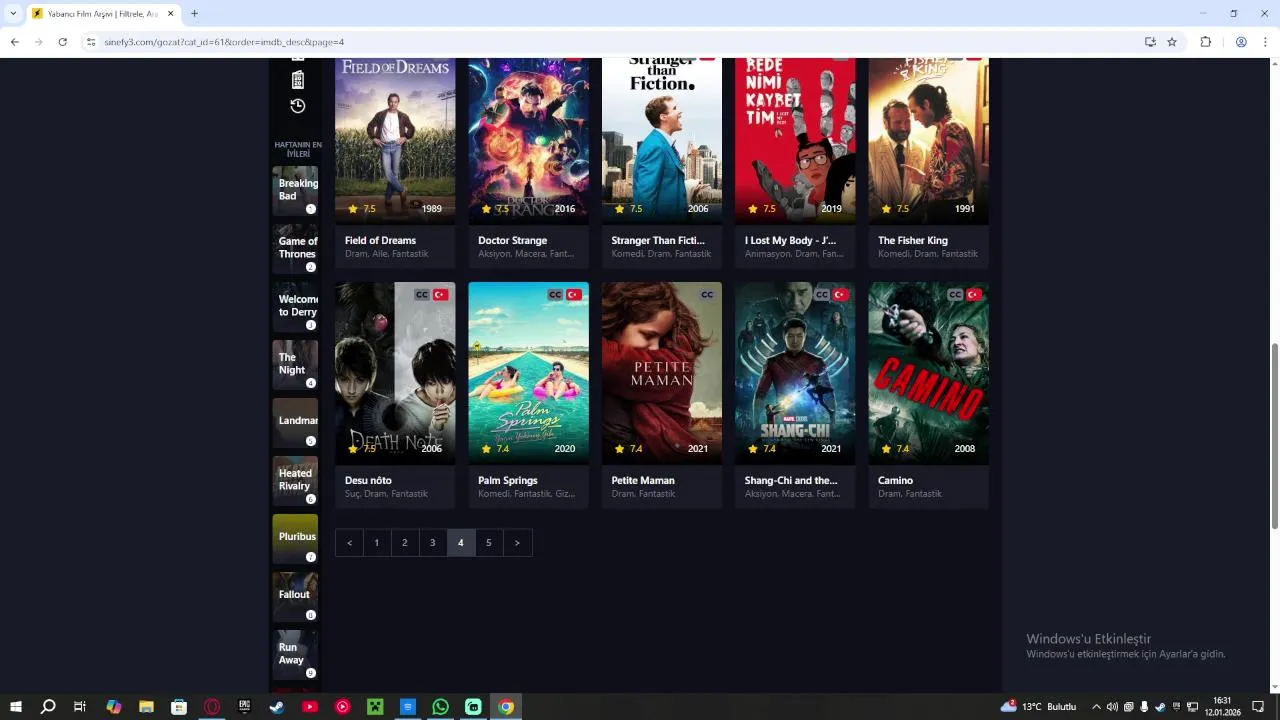Image resolution: width=1280 pixels, height=720 pixels.
Task: Open the Palm Springs poster
Action: 528,373
